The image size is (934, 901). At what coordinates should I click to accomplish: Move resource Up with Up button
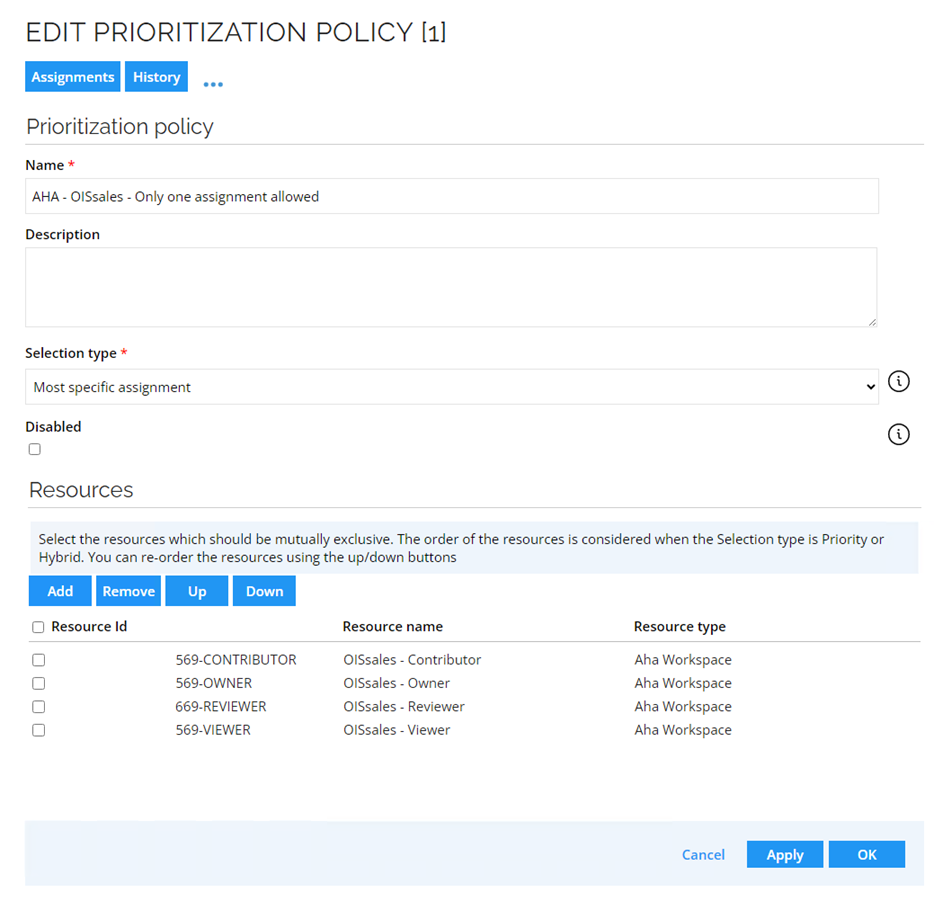click(197, 591)
